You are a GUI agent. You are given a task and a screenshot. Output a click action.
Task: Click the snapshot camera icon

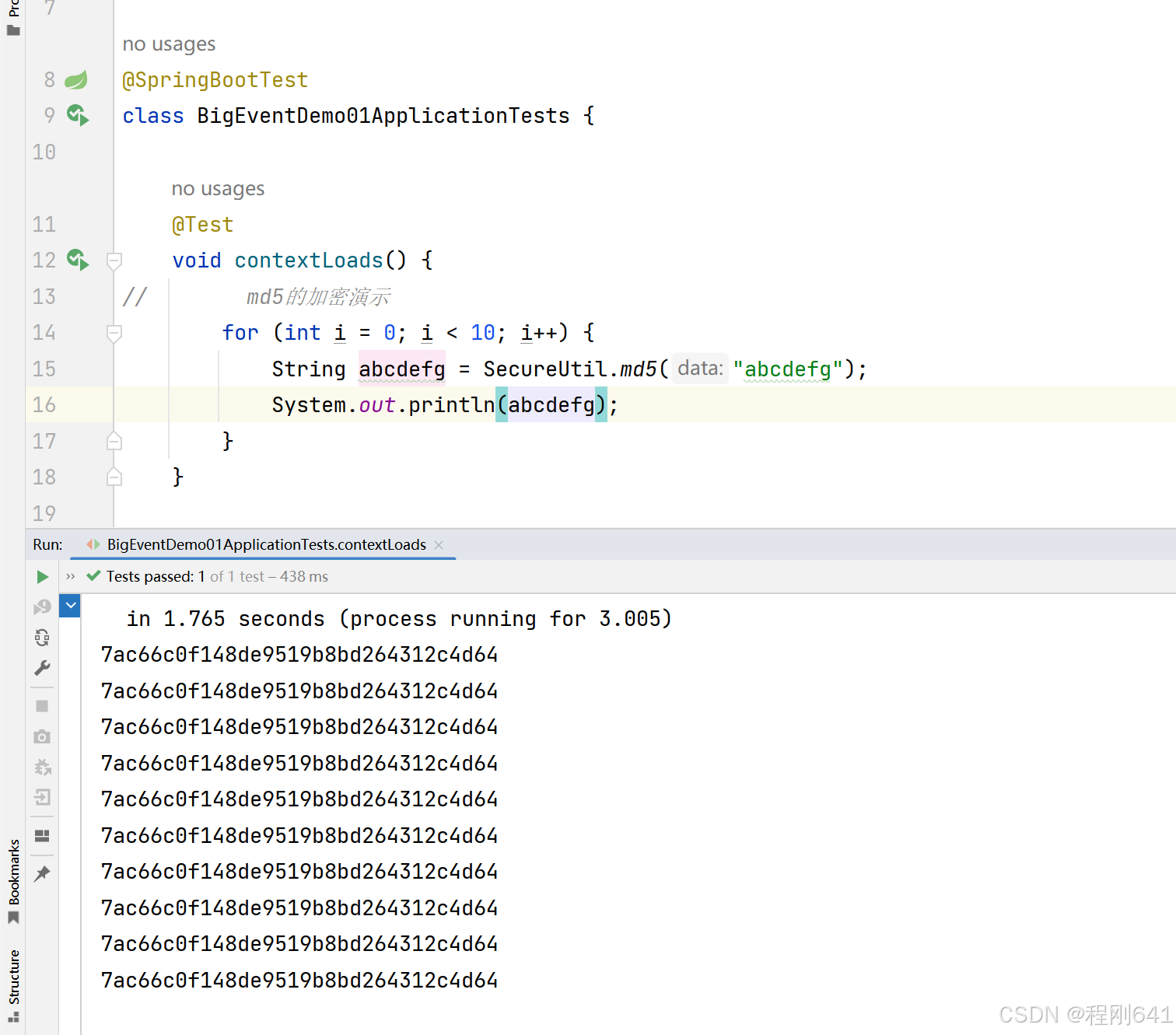[43, 736]
